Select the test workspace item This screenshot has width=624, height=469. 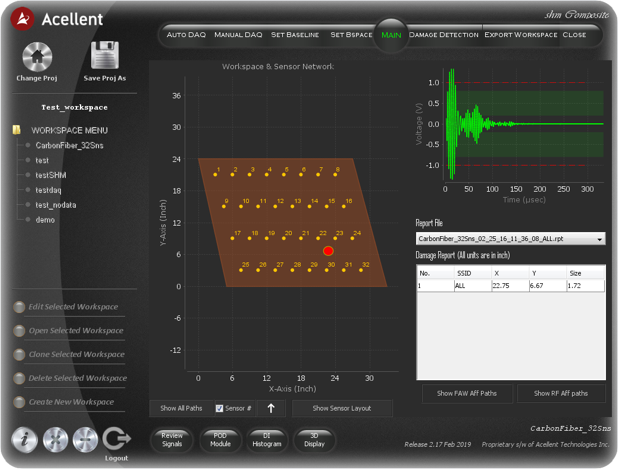pyautogui.click(x=42, y=160)
